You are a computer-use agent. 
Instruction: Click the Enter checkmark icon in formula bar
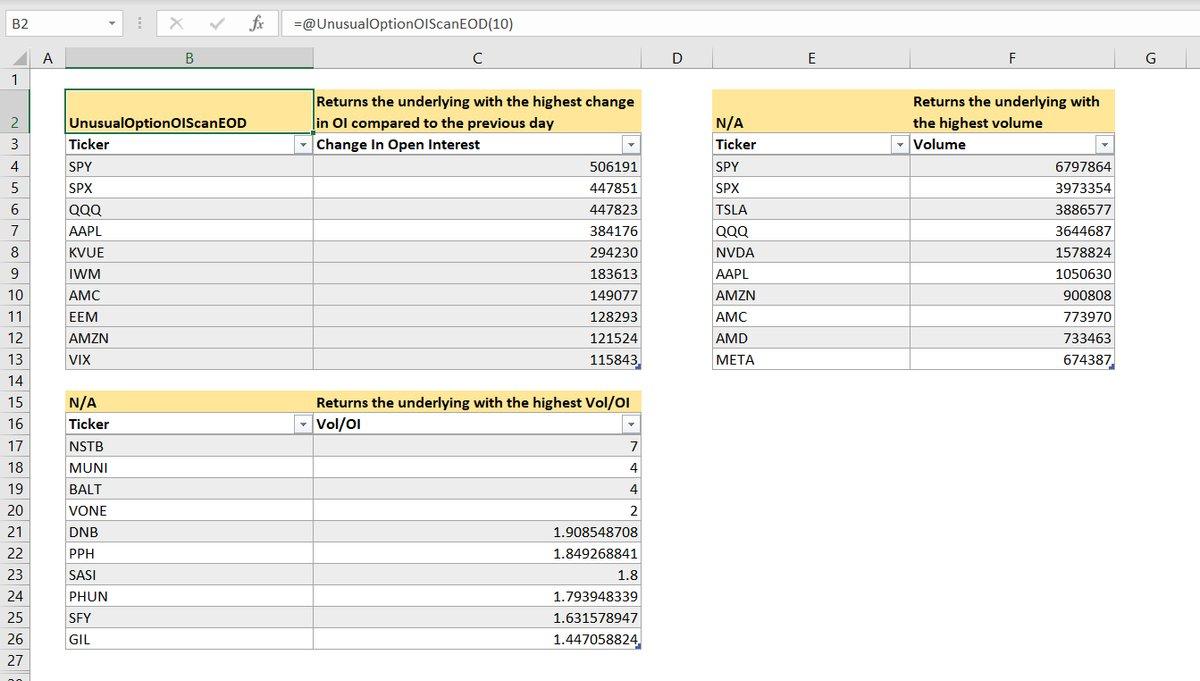click(216, 23)
